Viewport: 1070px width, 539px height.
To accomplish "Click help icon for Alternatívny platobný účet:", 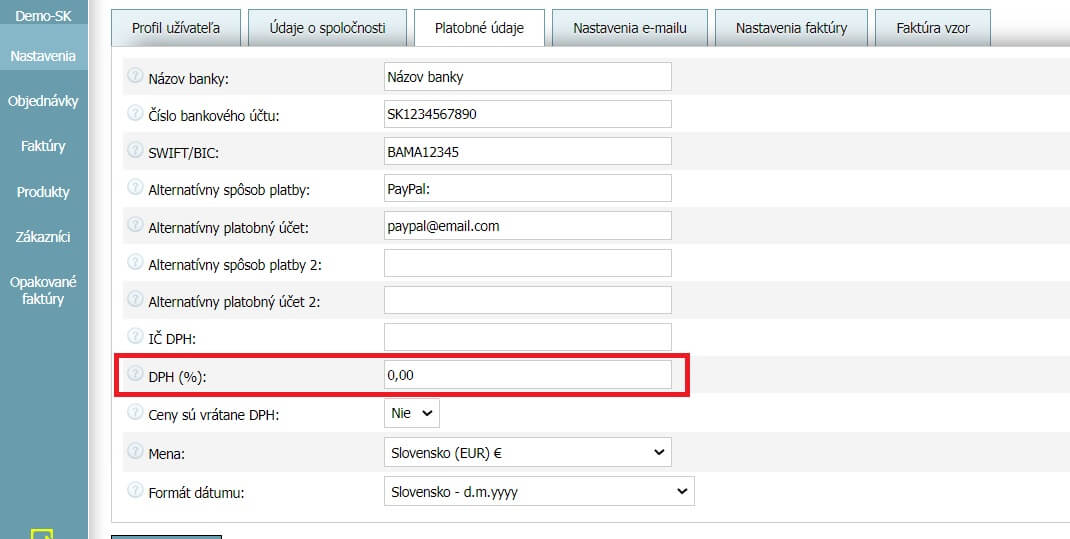I will click(x=135, y=224).
